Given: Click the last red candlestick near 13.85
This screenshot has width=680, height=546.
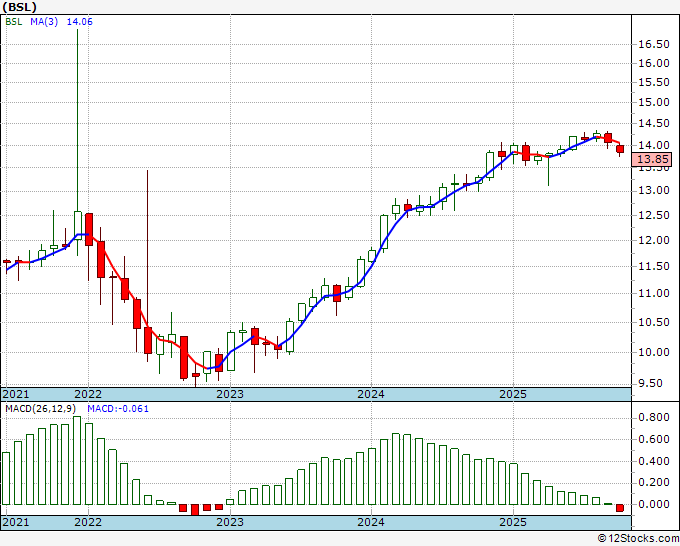Looking at the screenshot, I should (x=620, y=149).
